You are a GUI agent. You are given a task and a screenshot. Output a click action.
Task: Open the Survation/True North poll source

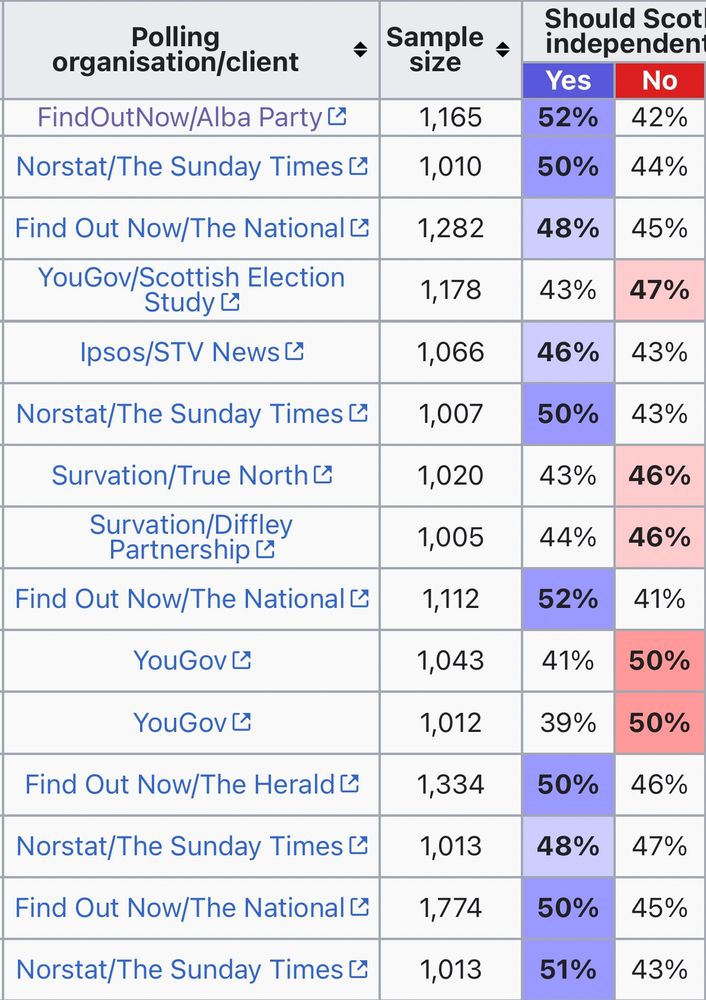pos(180,475)
